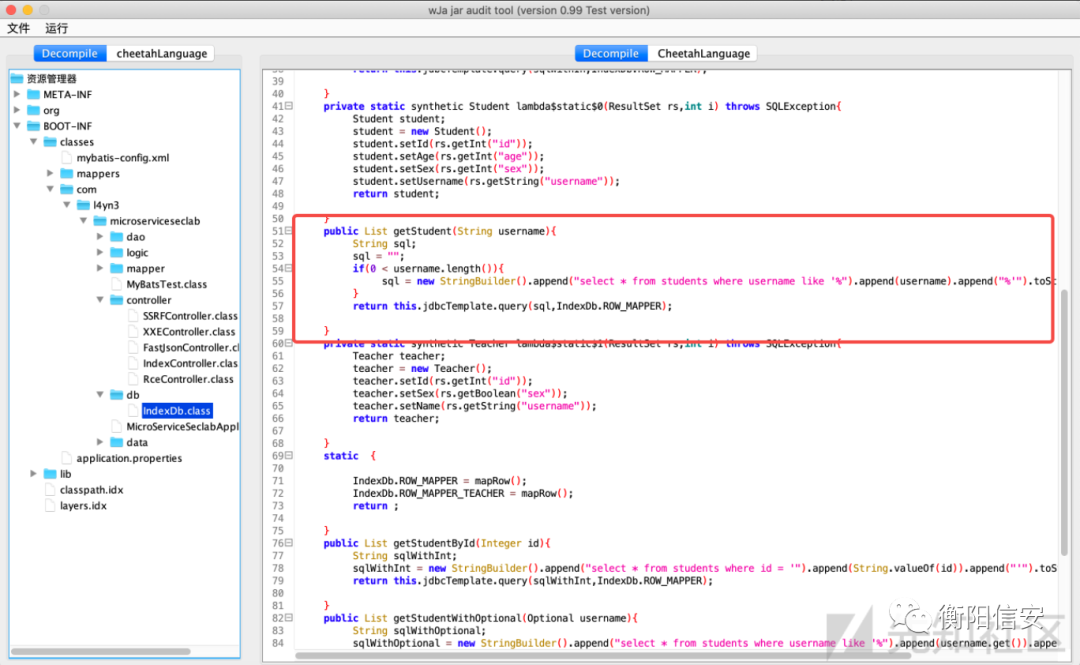Collapse the classes folder arrow

[34, 142]
